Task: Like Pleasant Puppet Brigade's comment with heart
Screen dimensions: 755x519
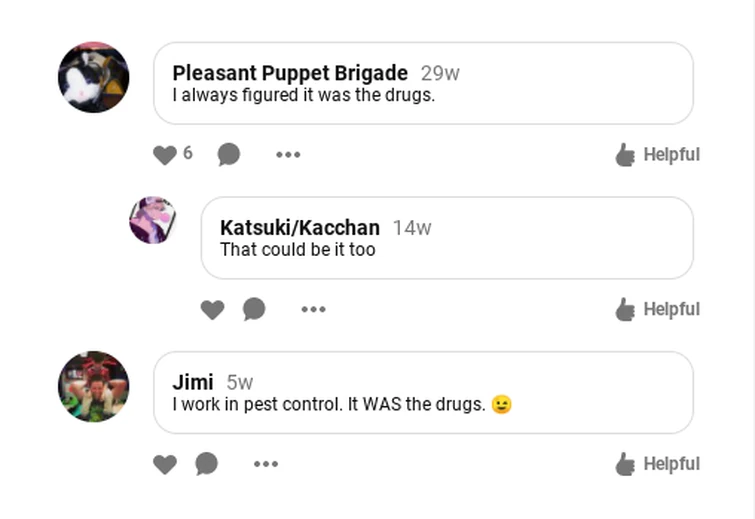Action: (165, 155)
